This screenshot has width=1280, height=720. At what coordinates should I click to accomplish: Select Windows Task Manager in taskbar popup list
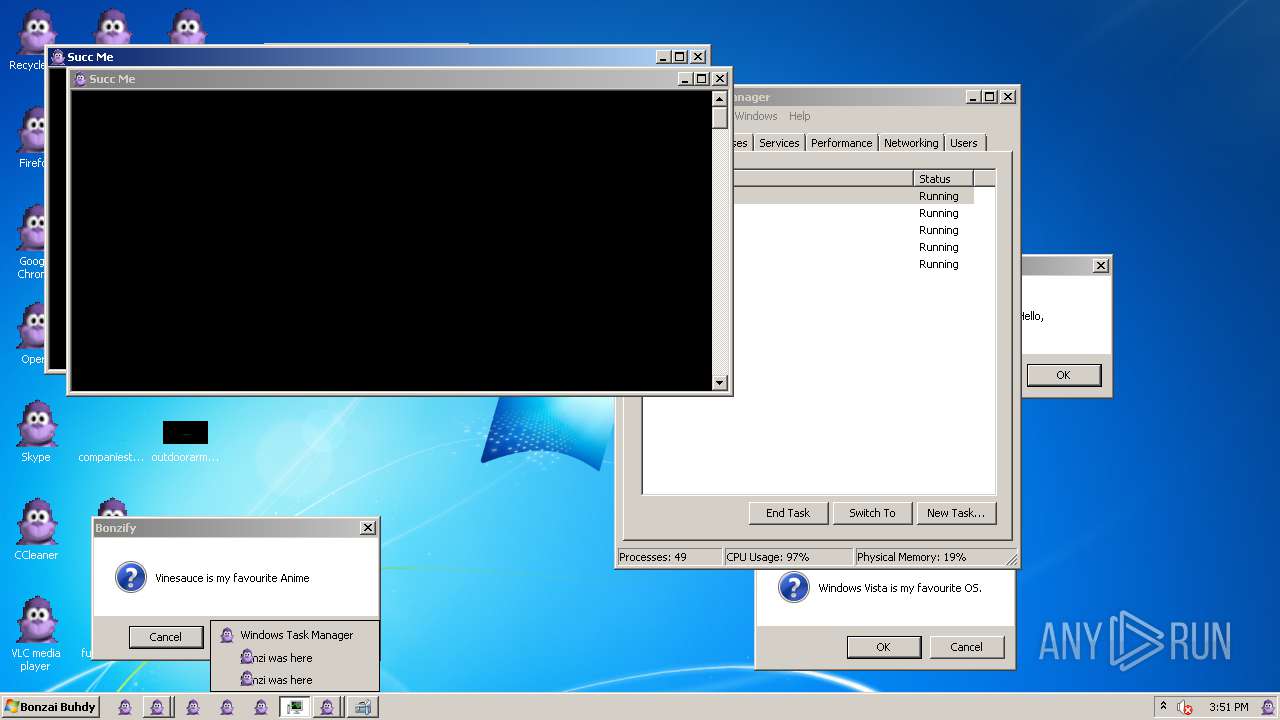[295, 635]
